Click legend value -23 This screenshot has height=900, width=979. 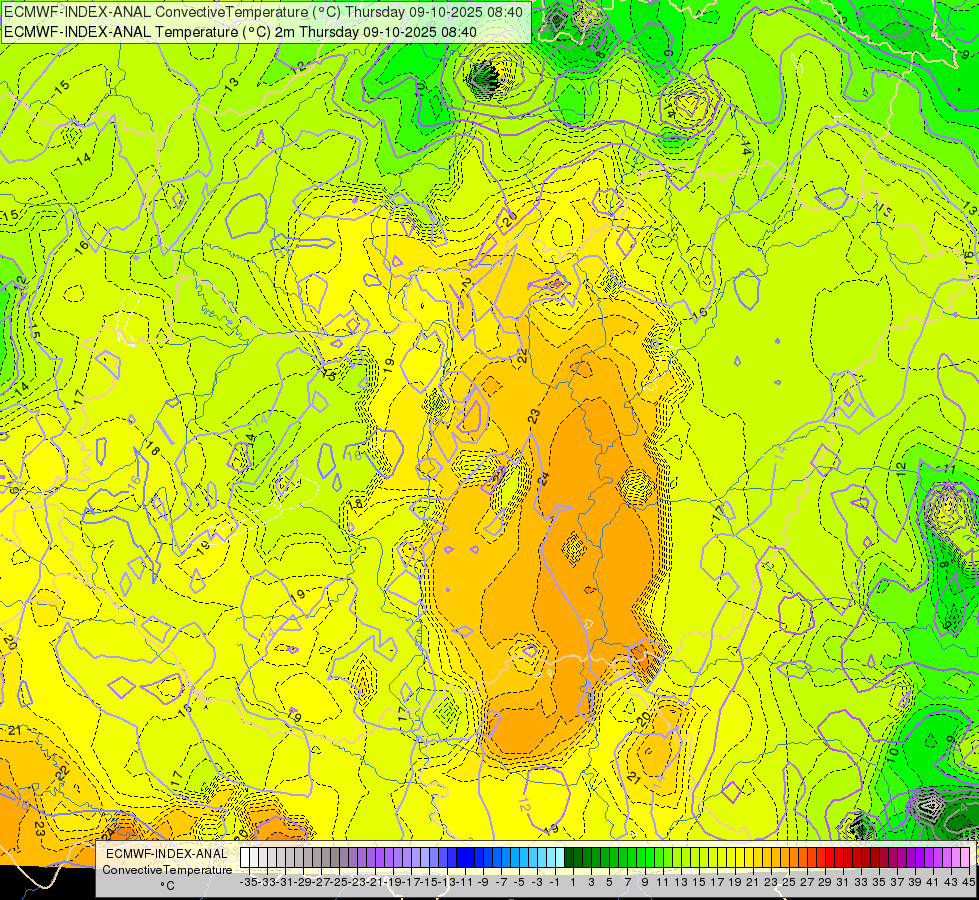point(357,883)
